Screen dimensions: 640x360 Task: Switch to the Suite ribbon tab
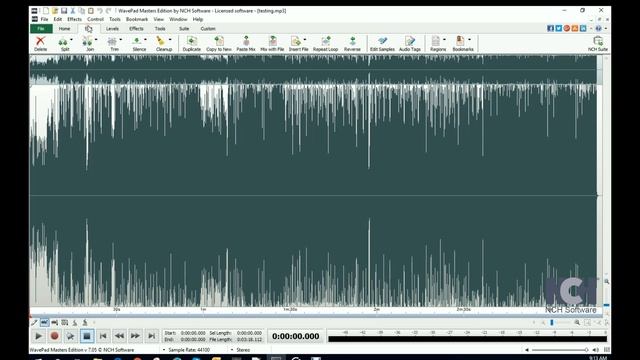point(184,29)
